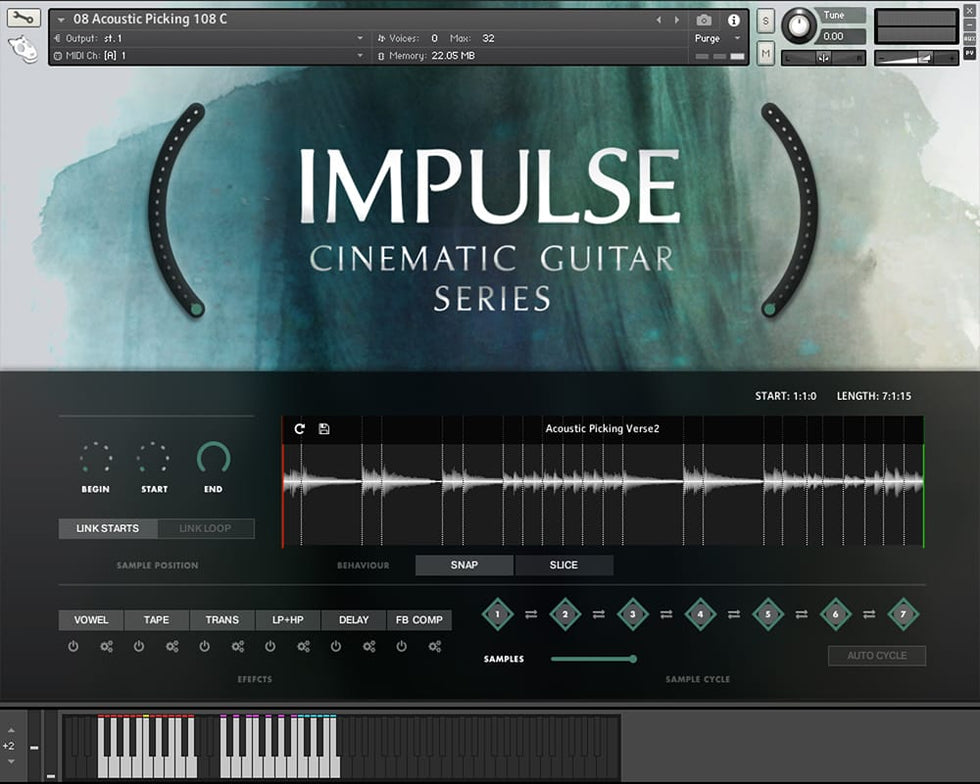Expand the instrument name dropdown arrow
Screen dimensions: 980x784
(x=62, y=20)
